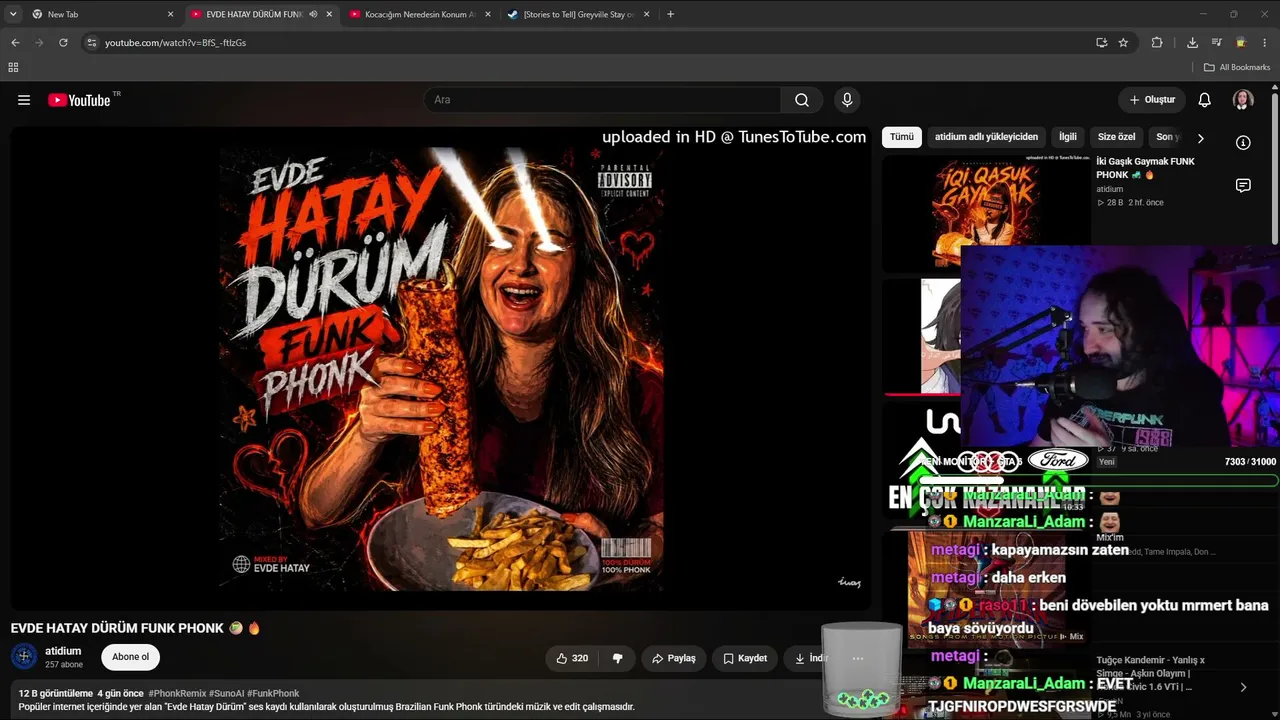This screenshot has width=1280, height=720.
Task: Click the YouTube search magnifier button
Action: pos(802,100)
